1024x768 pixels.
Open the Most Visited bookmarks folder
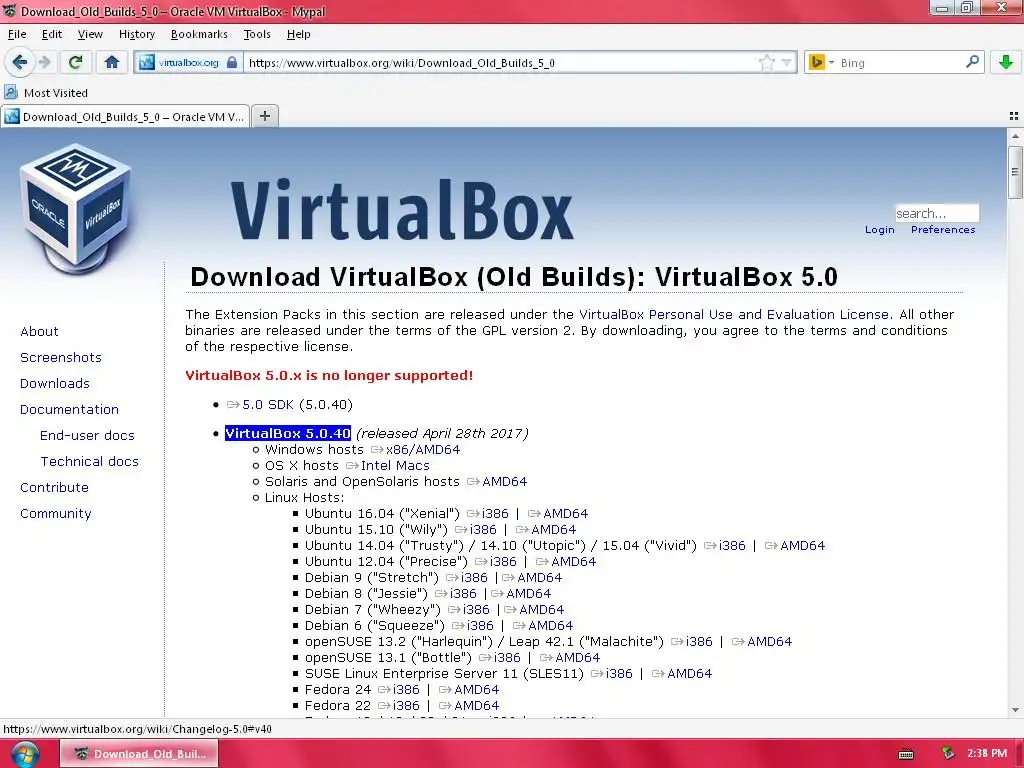point(46,93)
